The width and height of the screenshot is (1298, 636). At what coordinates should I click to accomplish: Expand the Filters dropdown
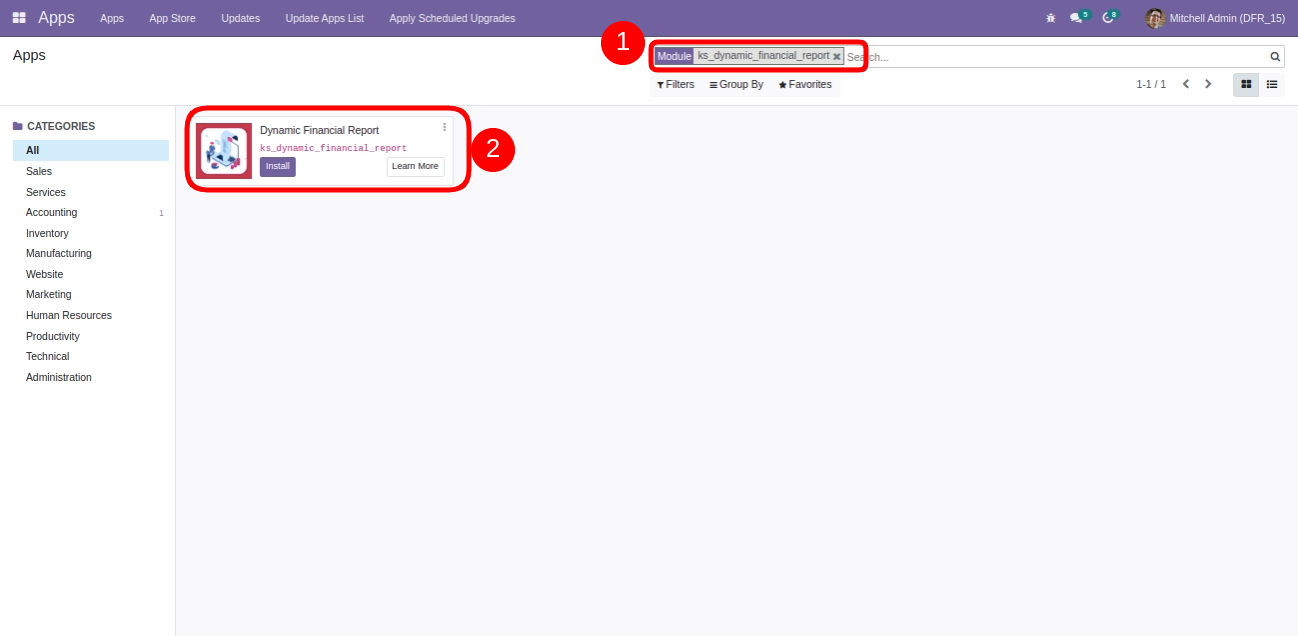coord(676,85)
